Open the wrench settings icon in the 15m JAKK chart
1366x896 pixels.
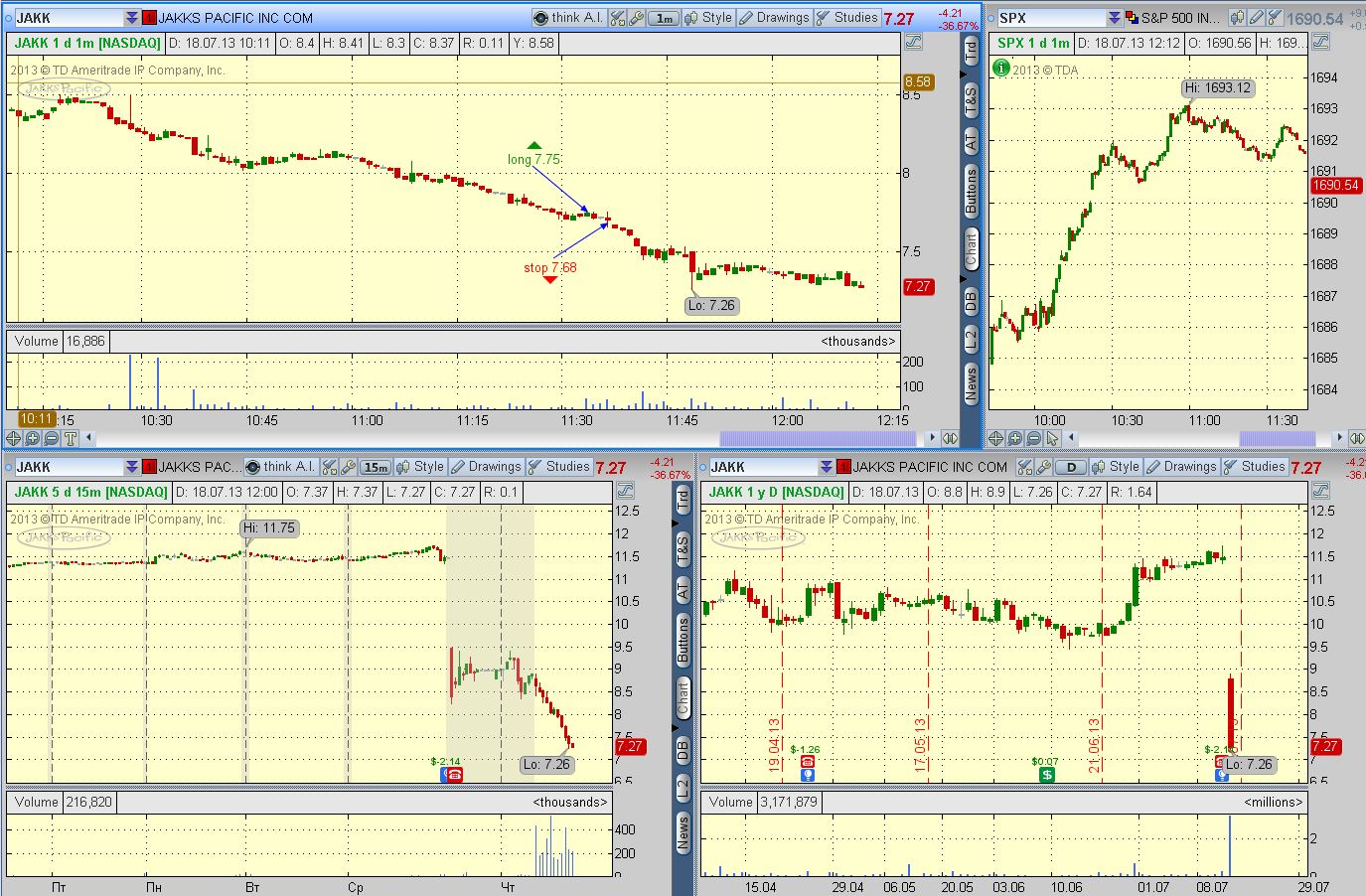(x=349, y=467)
